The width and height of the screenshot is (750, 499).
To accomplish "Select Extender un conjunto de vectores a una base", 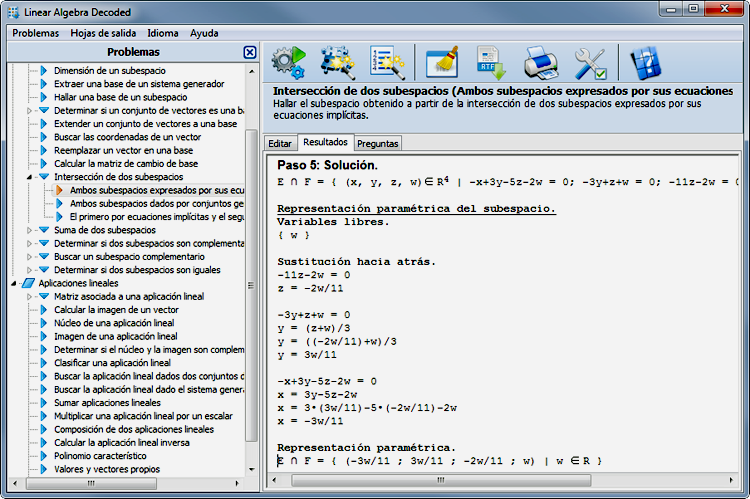I will [x=145, y=124].
